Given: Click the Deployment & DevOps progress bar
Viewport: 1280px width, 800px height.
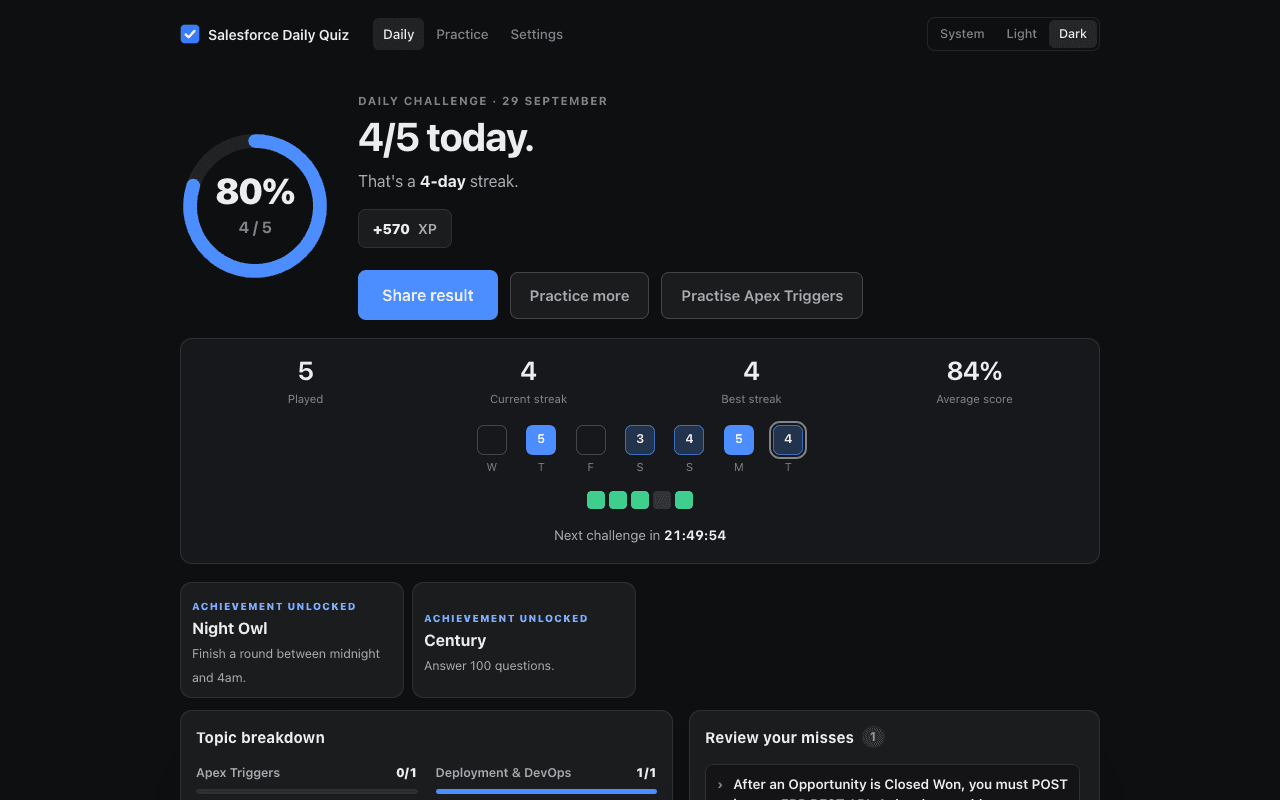Looking at the screenshot, I should (x=546, y=791).
